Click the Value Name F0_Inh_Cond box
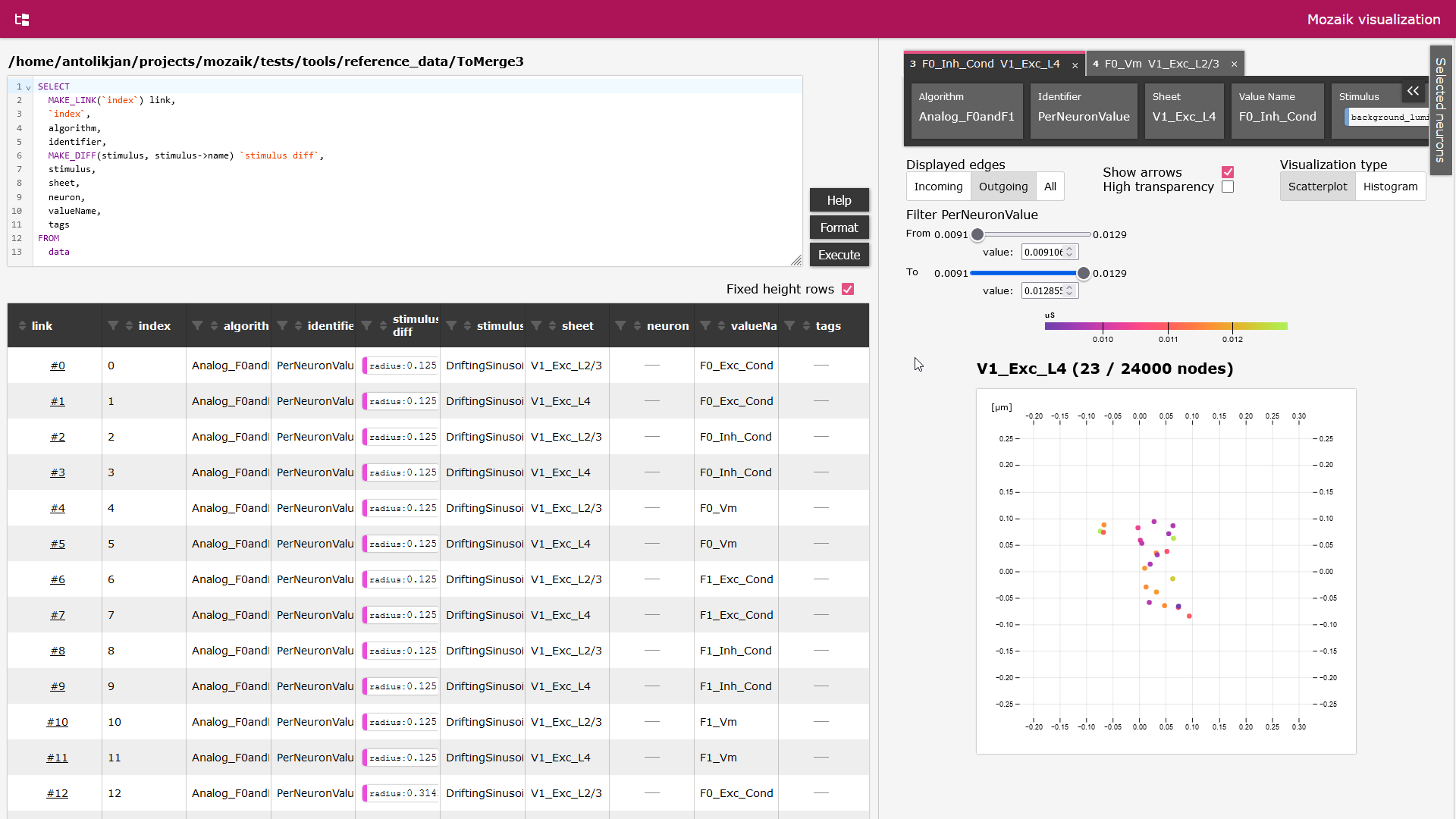The height and width of the screenshot is (819, 1456). click(x=1277, y=111)
